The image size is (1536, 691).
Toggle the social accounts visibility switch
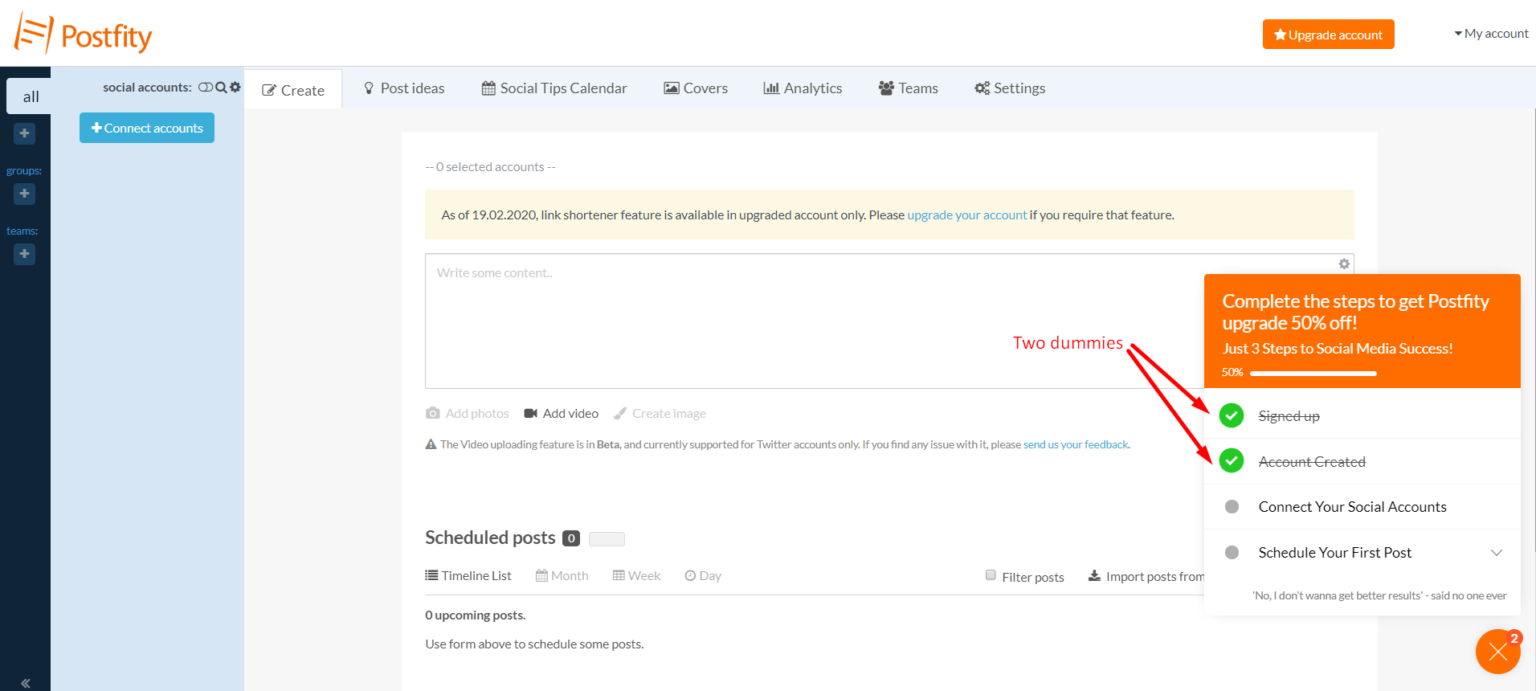(x=204, y=87)
